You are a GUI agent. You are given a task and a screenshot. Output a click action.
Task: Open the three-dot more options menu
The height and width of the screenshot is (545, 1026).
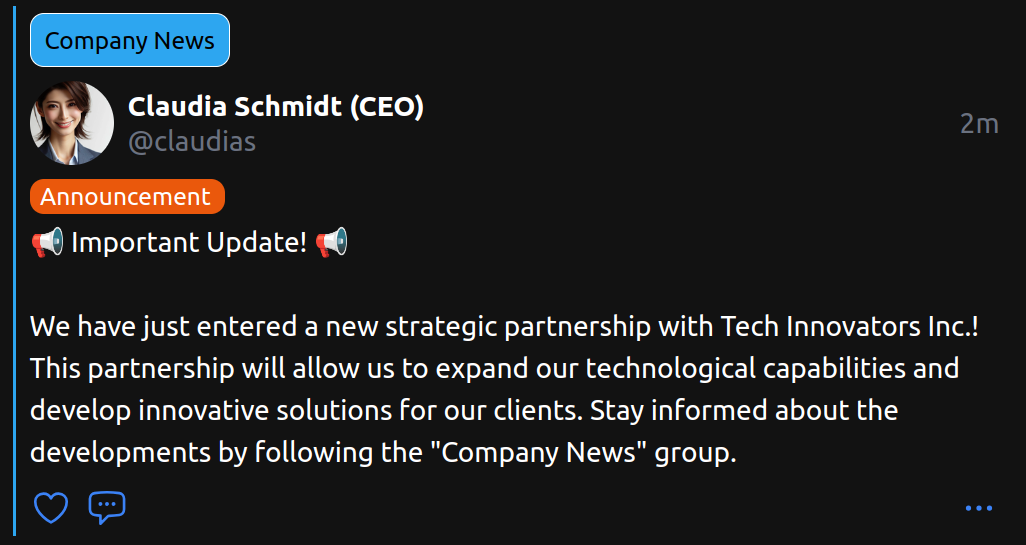[979, 508]
